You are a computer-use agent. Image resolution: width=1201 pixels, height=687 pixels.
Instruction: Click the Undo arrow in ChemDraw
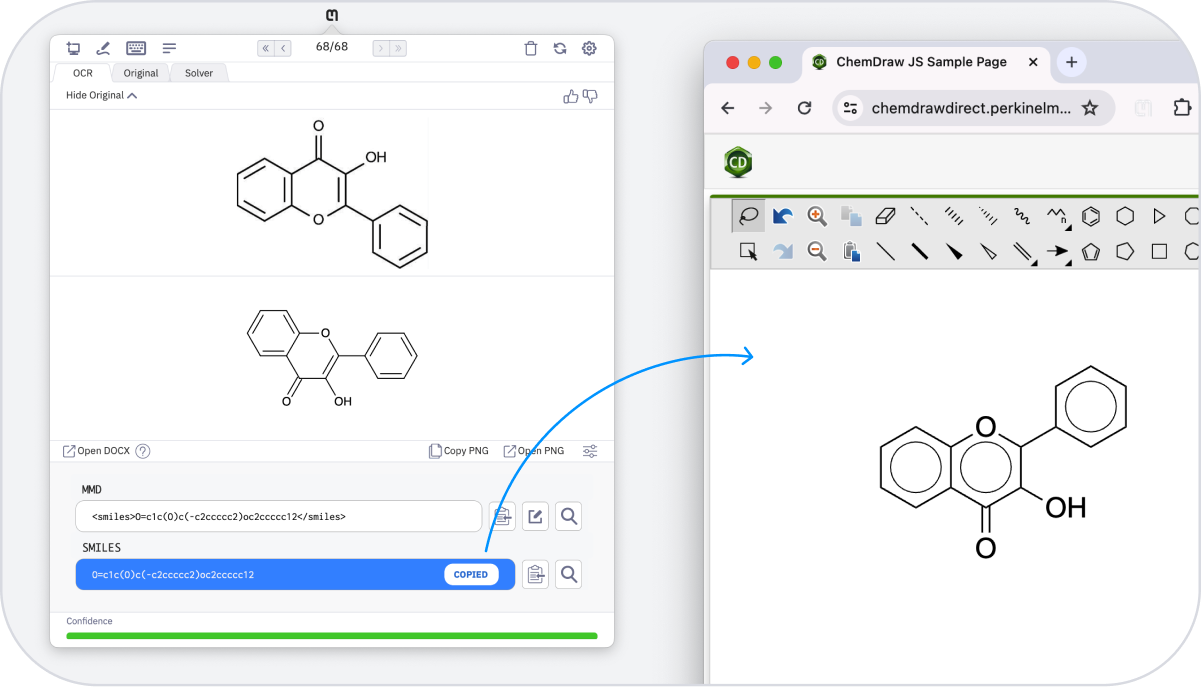point(782,216)
